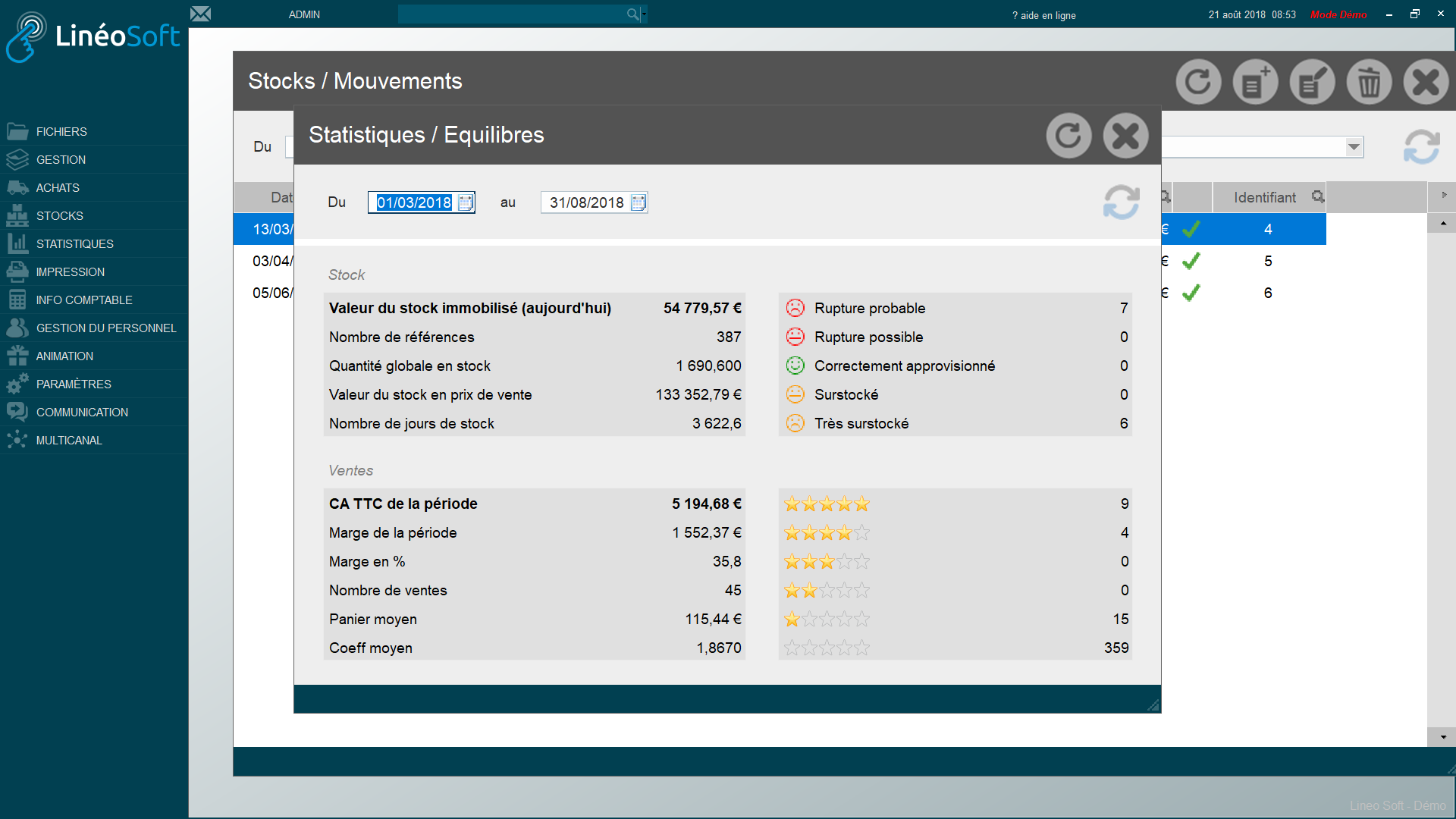Viewport: 1456px width, 819px height.
Task: Open the IMPRESSION menu
Action: coord(94,271)
